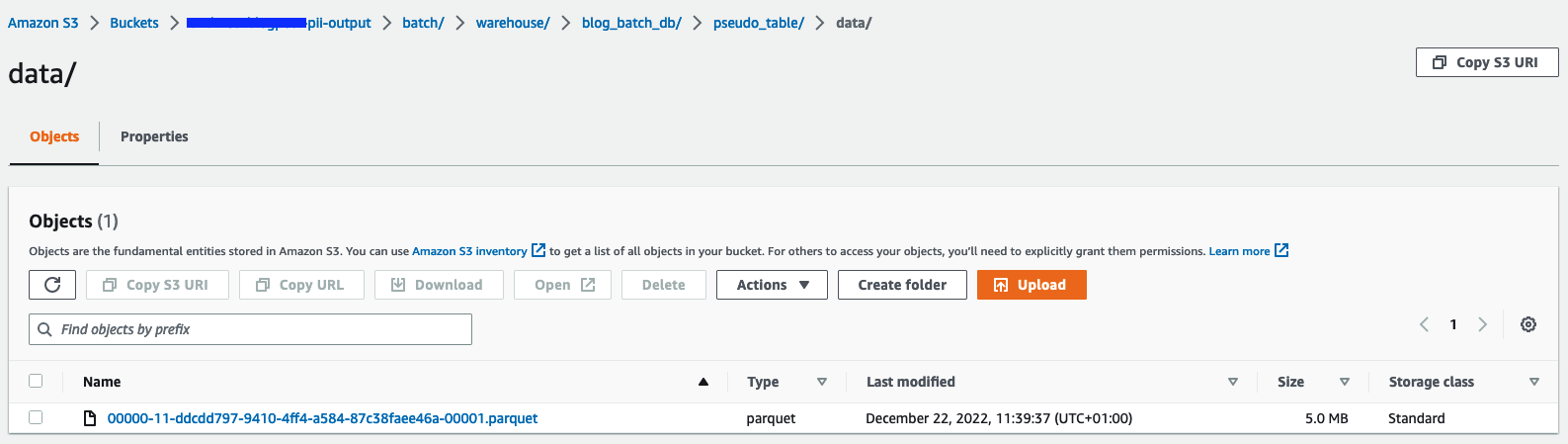Open the 00000-11 parquet file link
1568x444 pixels.
(x=322, y=418)
